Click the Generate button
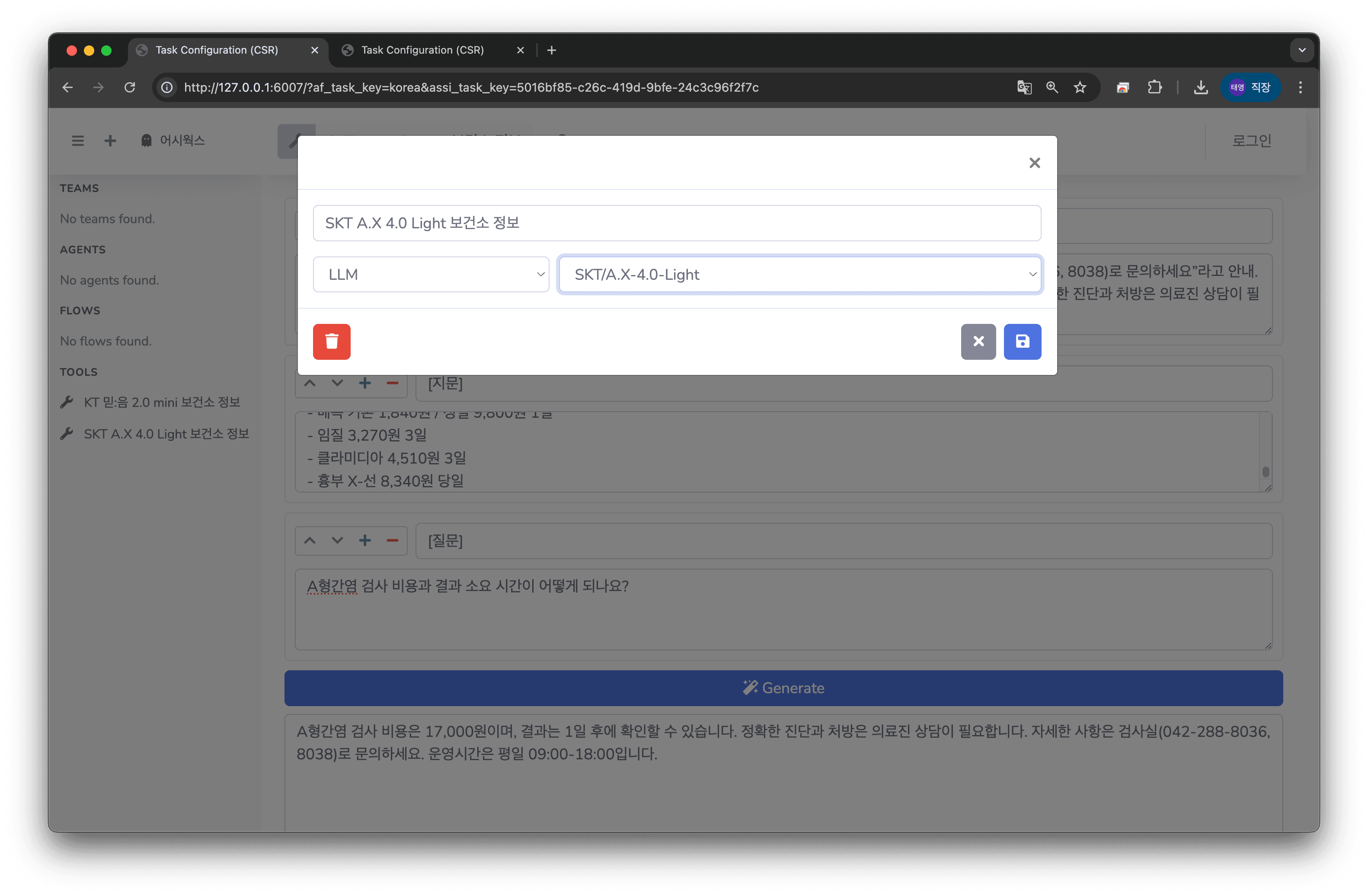This screenshot has width=1368, height=896. coord(783,688)
